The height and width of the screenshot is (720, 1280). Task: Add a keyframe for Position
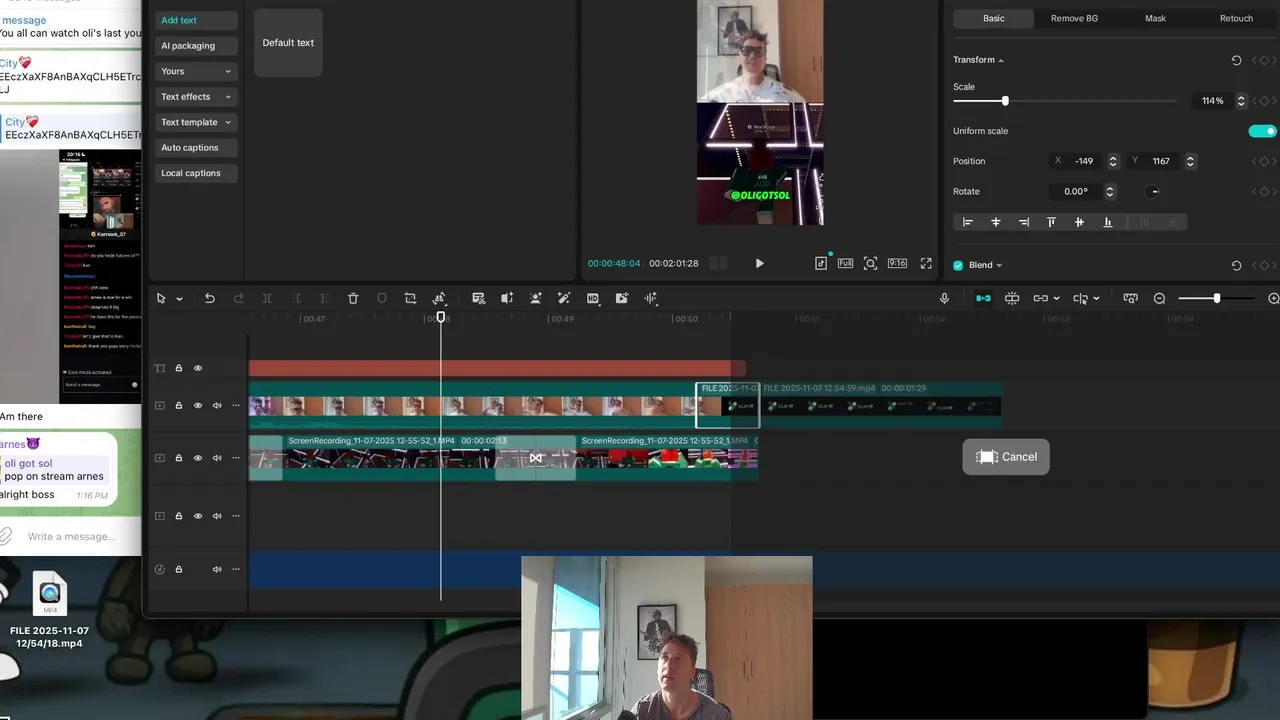coord(1264,161)
